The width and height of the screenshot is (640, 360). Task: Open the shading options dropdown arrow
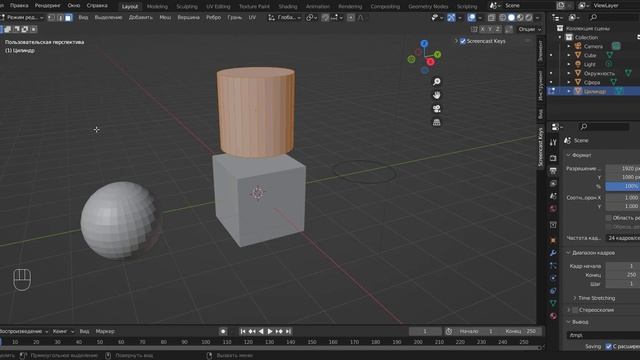(537, 18)
